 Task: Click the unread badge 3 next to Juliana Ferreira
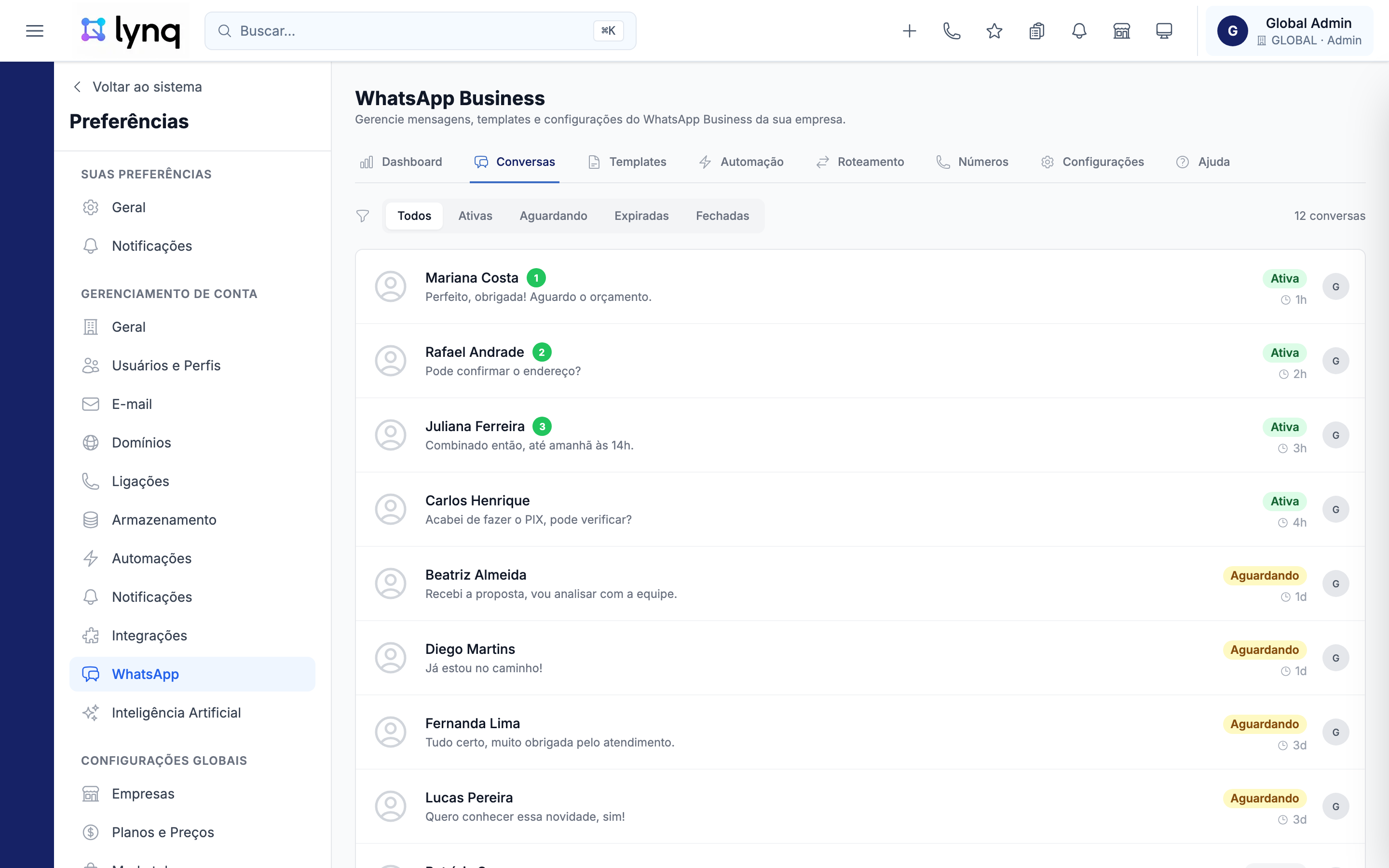pyautogui.click(x=542, y=427)
